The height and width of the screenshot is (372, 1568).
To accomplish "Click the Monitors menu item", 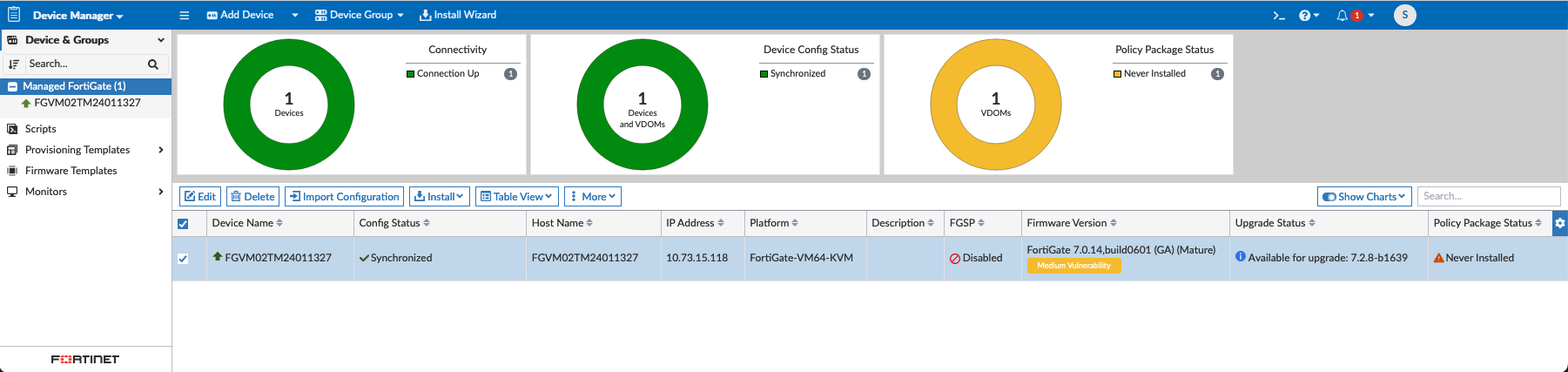I will (46, 192).
